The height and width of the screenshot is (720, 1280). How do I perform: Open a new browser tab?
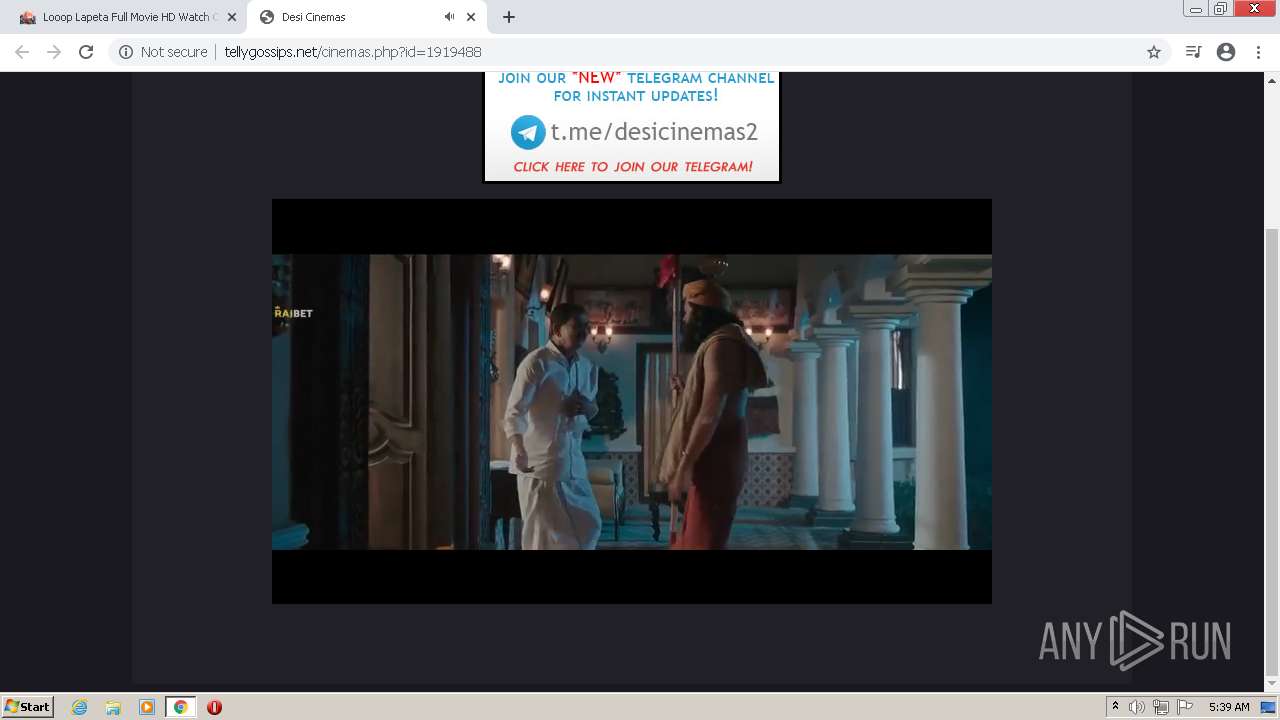click(509, 17)
